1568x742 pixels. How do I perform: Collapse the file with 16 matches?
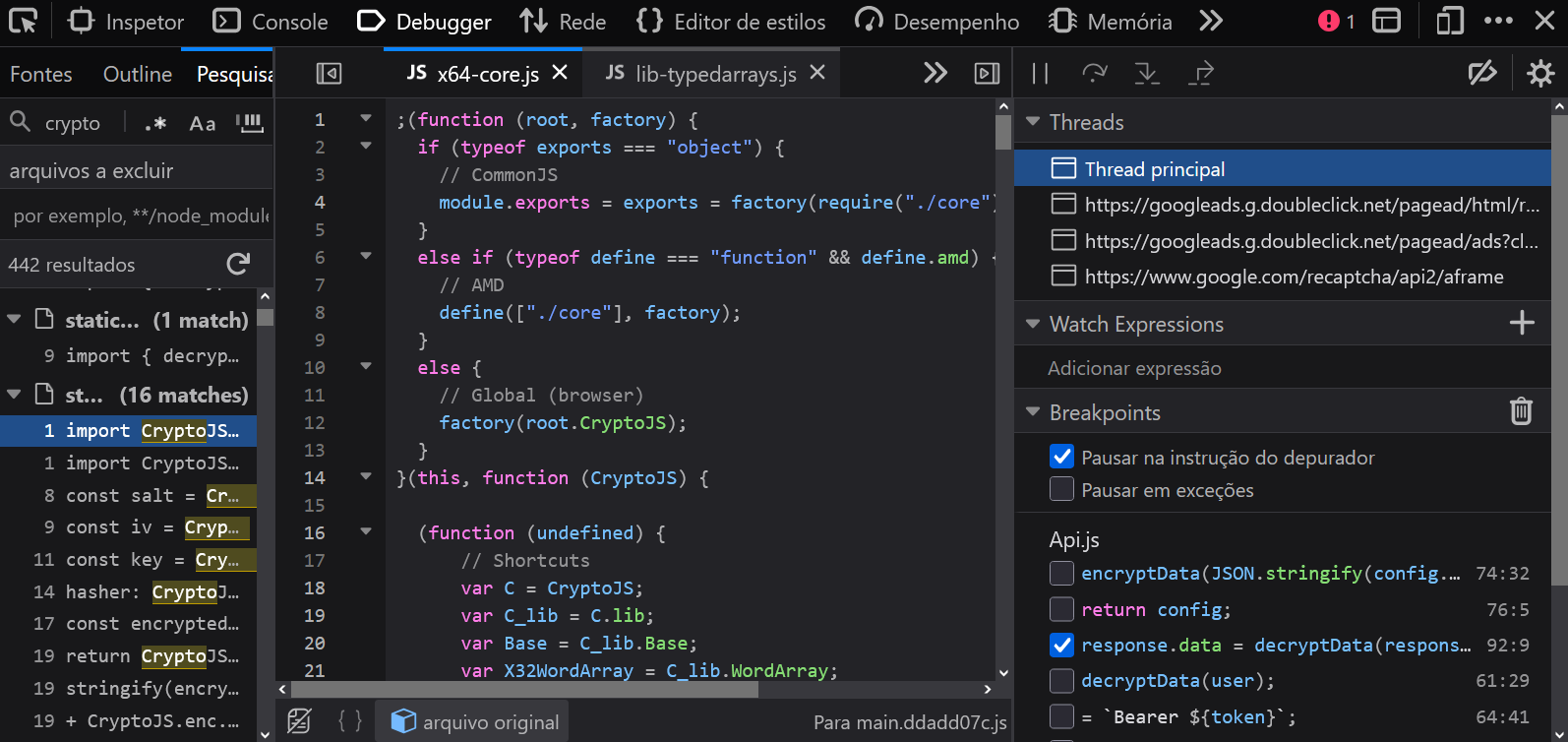[14, 395]
